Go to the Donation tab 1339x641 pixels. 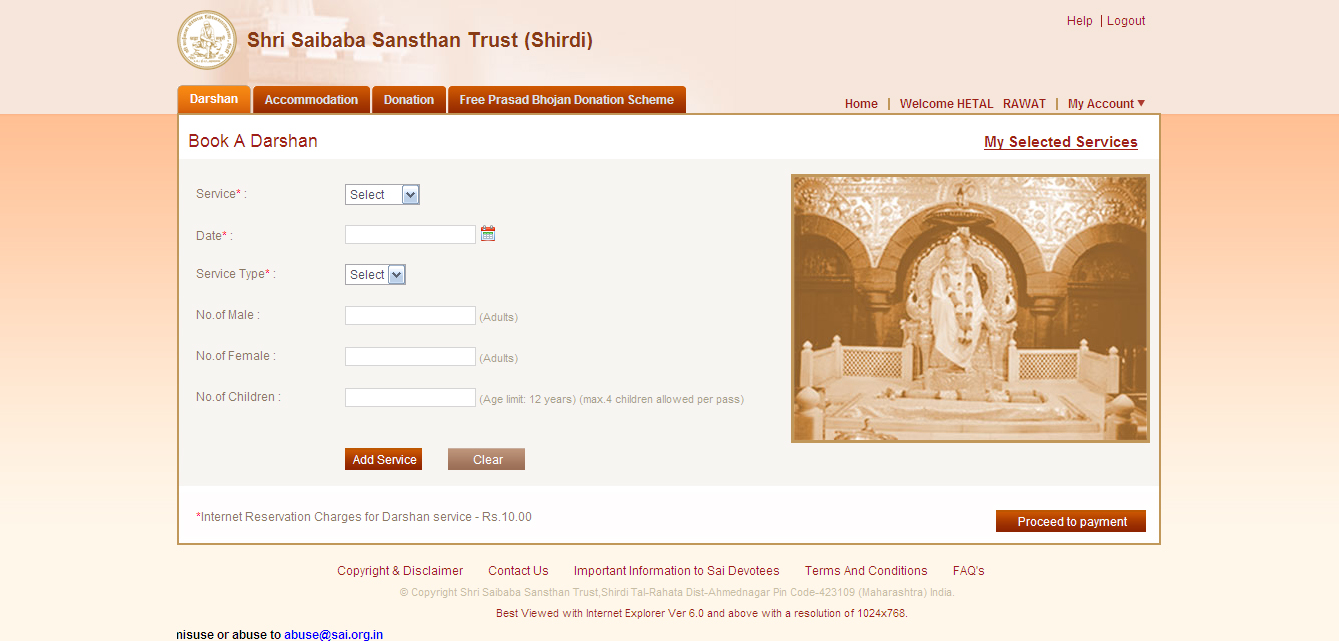(x=409, y=100)
